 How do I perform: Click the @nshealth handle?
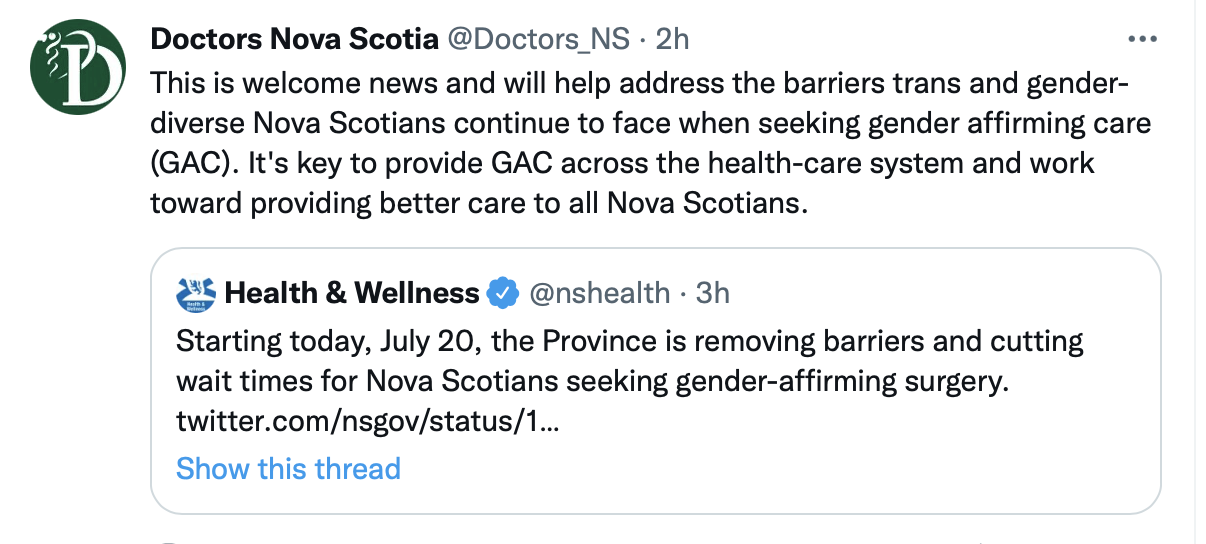(599, 293)
